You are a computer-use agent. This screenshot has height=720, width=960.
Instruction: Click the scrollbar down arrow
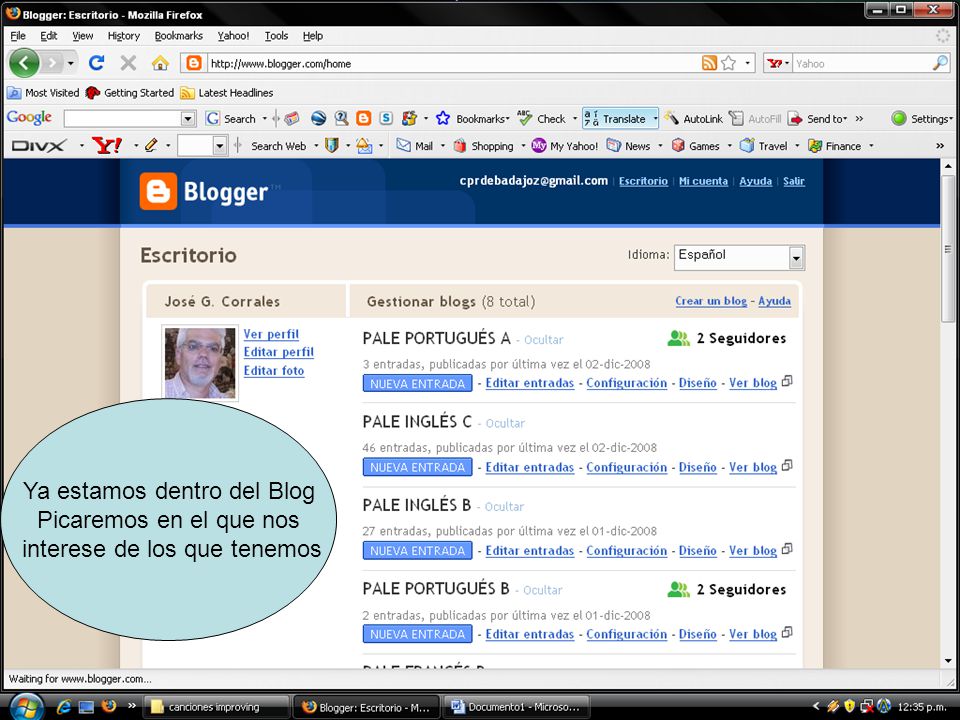(x=948, y=661)
